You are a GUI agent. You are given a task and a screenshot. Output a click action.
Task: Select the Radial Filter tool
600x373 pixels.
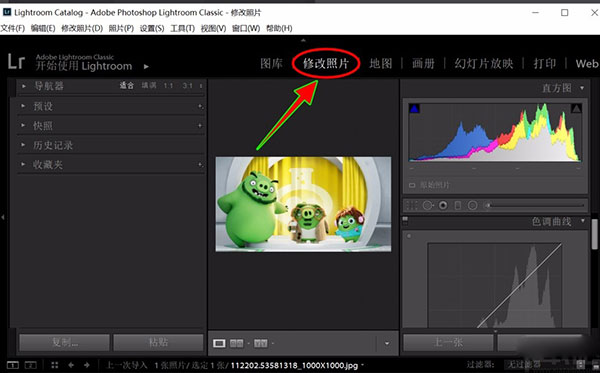[x=473, y=205]
